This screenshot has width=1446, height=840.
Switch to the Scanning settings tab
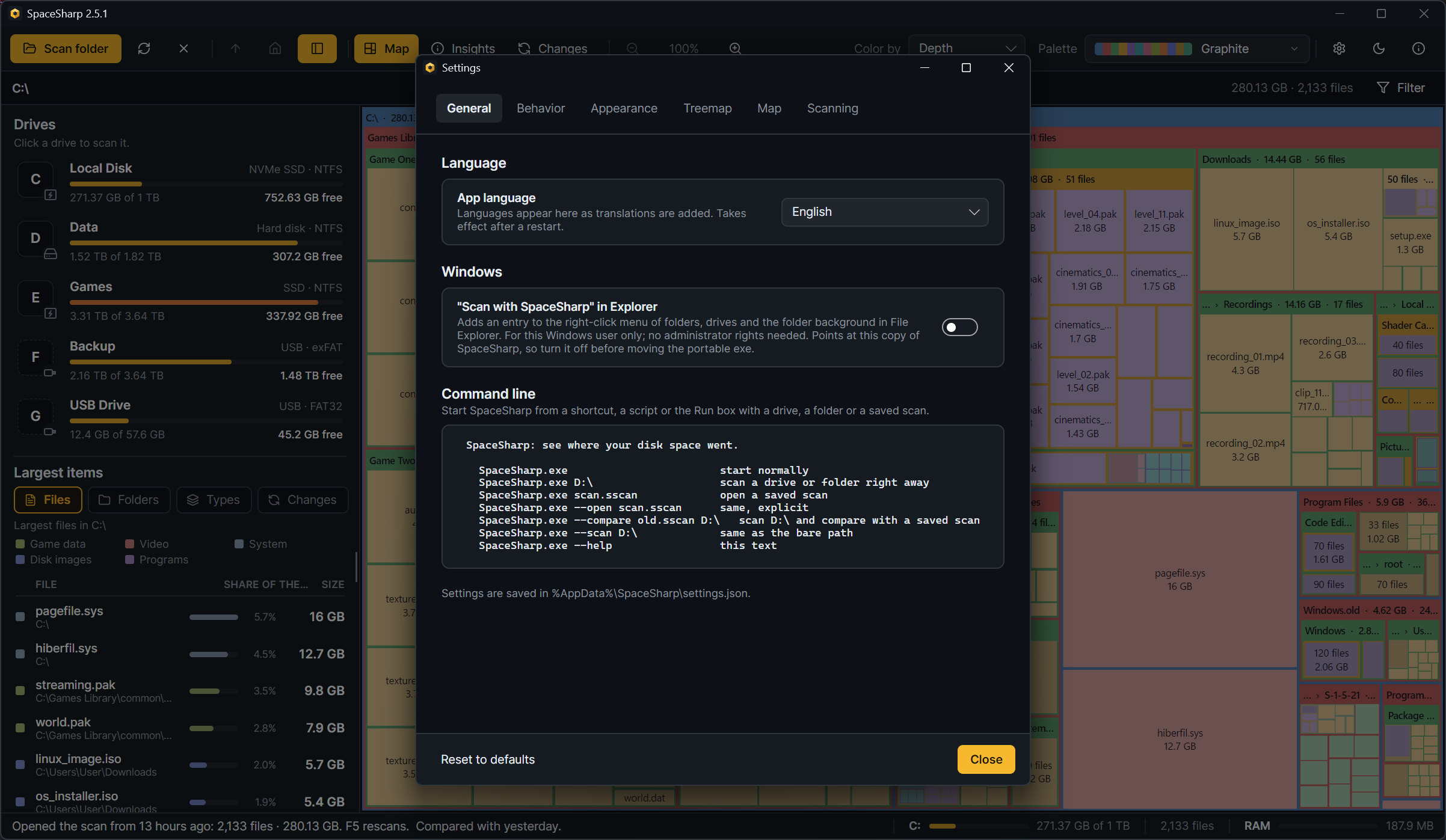832,108
